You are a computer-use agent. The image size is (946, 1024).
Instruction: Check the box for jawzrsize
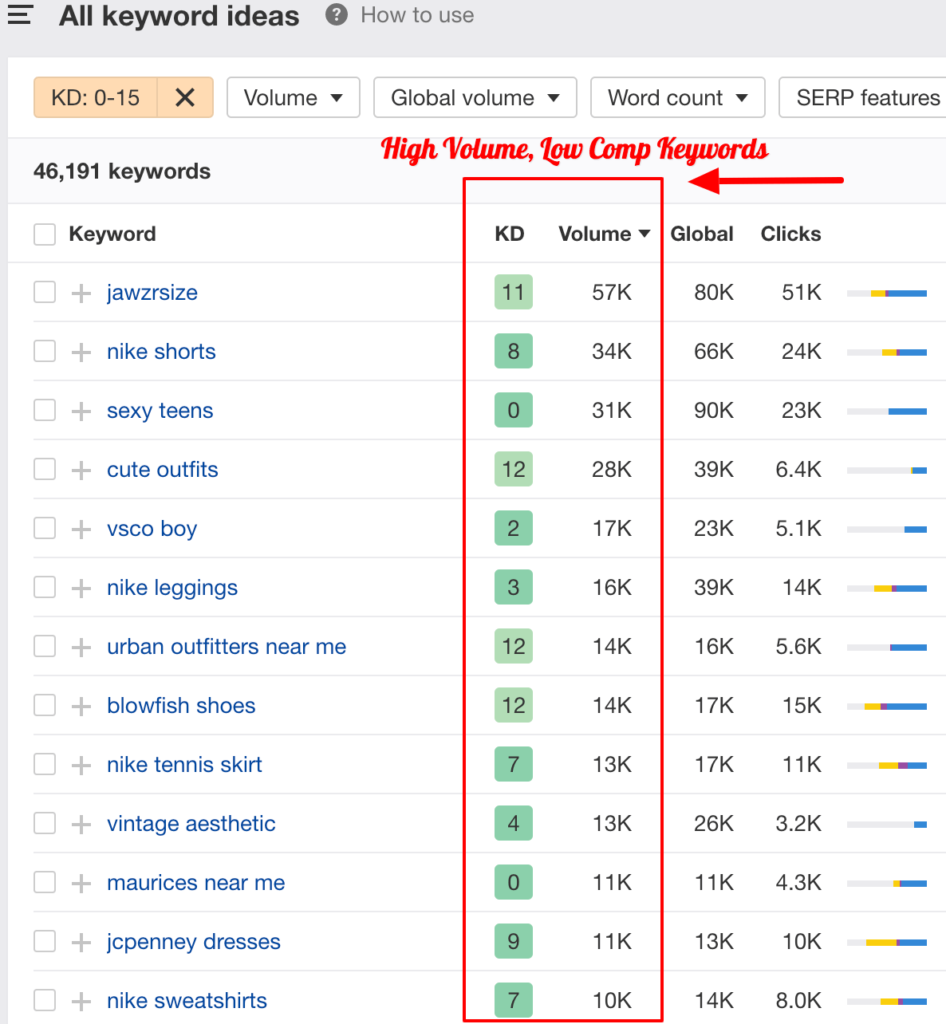(44, 293)
